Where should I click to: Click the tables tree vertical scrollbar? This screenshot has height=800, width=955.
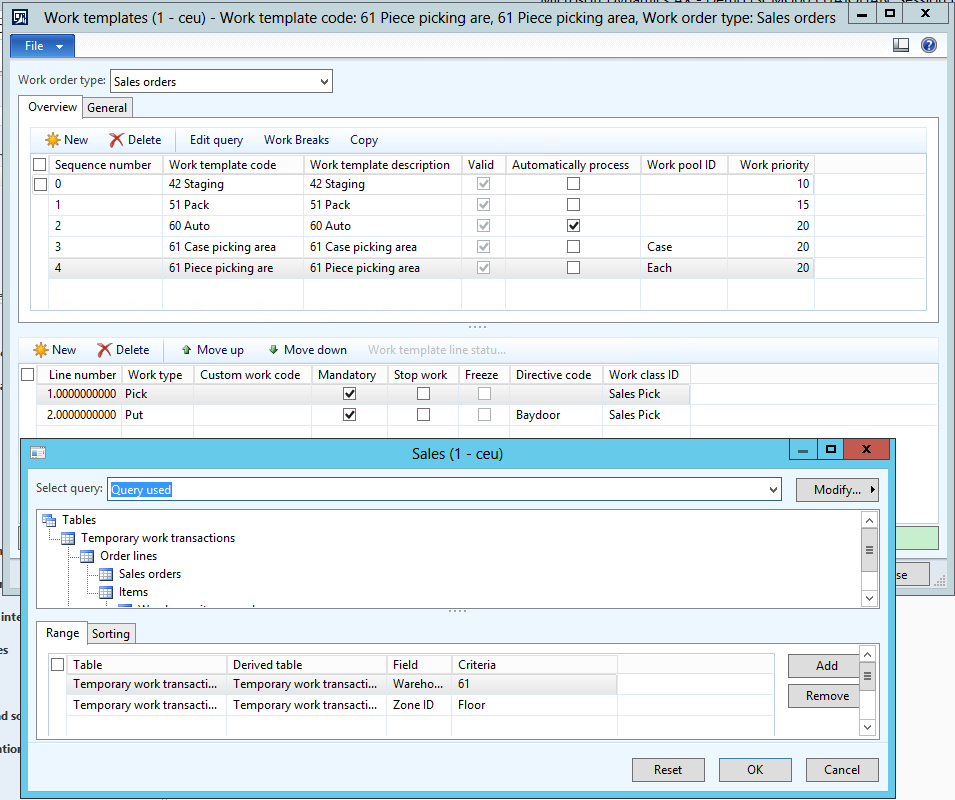[869, 550]
